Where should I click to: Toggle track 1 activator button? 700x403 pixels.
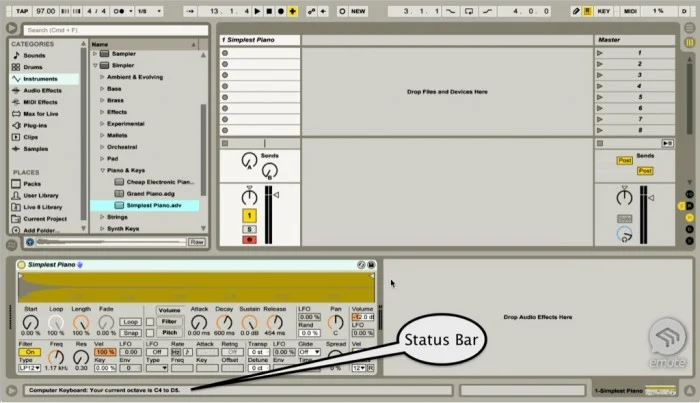[x=250, y=216]
